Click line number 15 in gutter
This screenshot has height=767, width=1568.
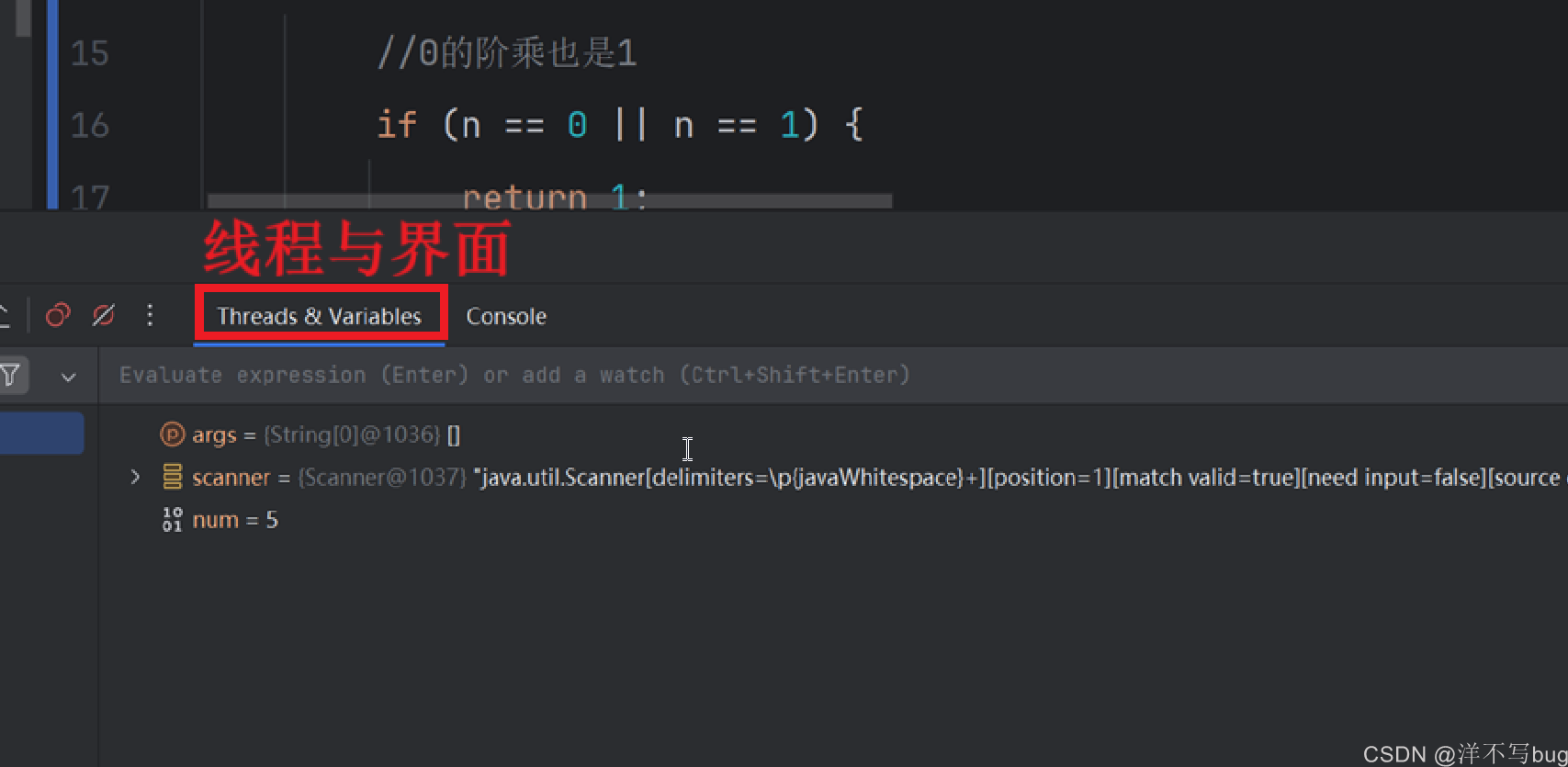[x=89, y=53]
